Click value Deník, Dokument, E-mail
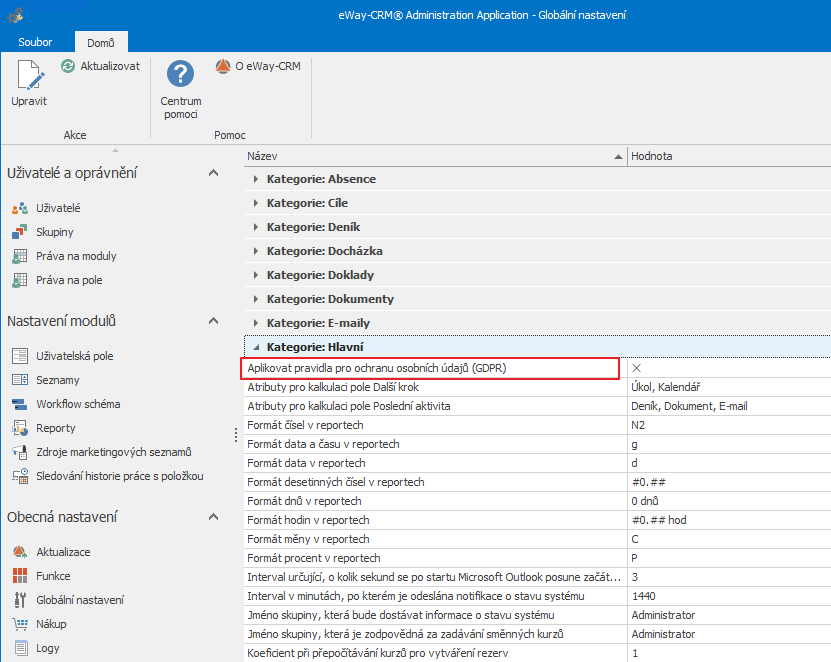The image size is (831, 662). tap(689, 407)
